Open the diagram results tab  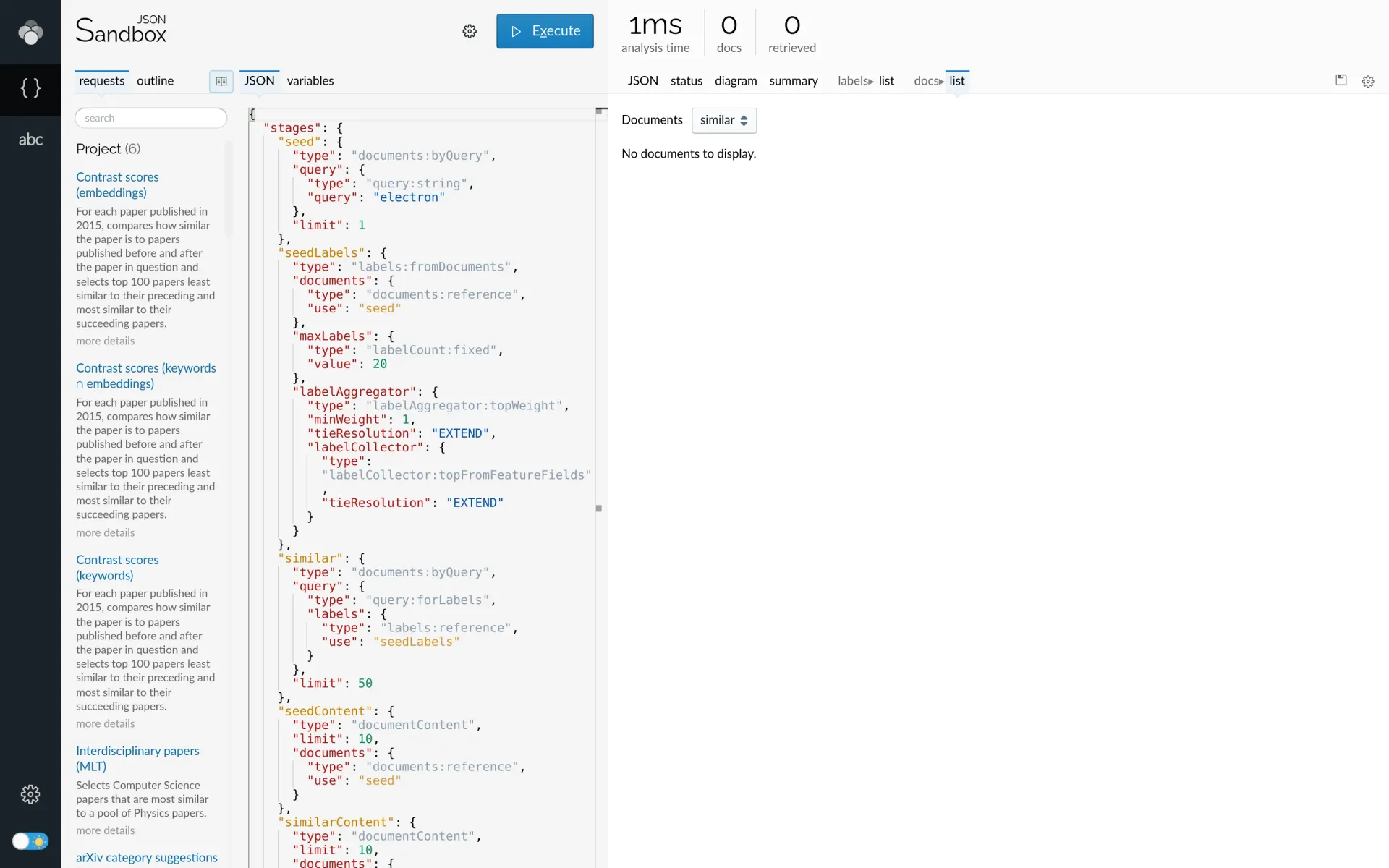pyautogui.click(x=736, y=81)
